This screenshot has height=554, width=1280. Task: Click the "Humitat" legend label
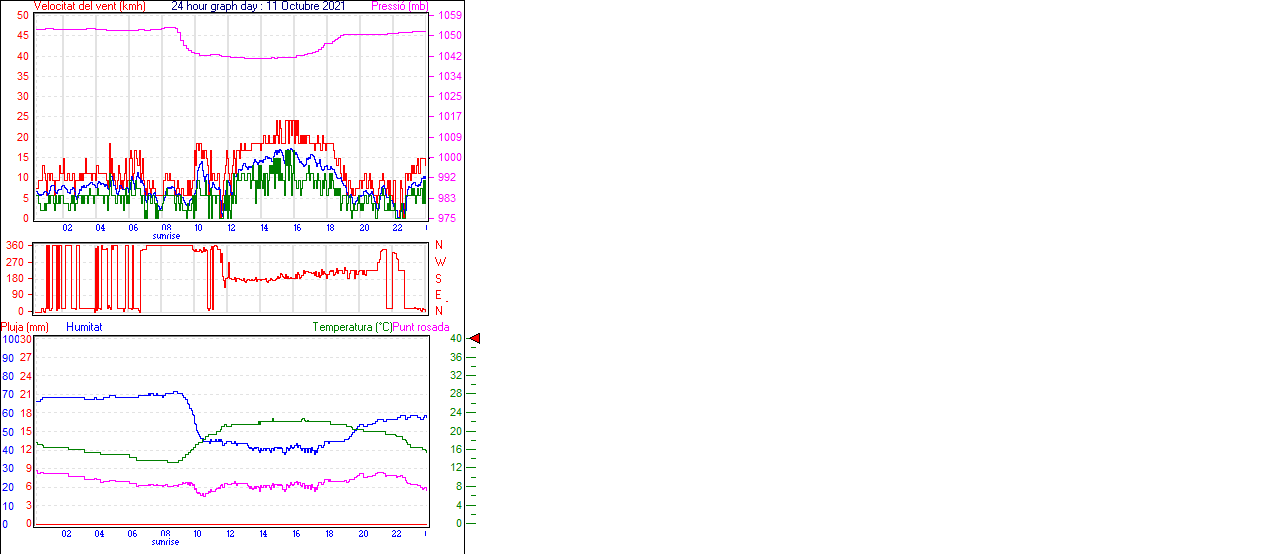click(x=84, y=327)
